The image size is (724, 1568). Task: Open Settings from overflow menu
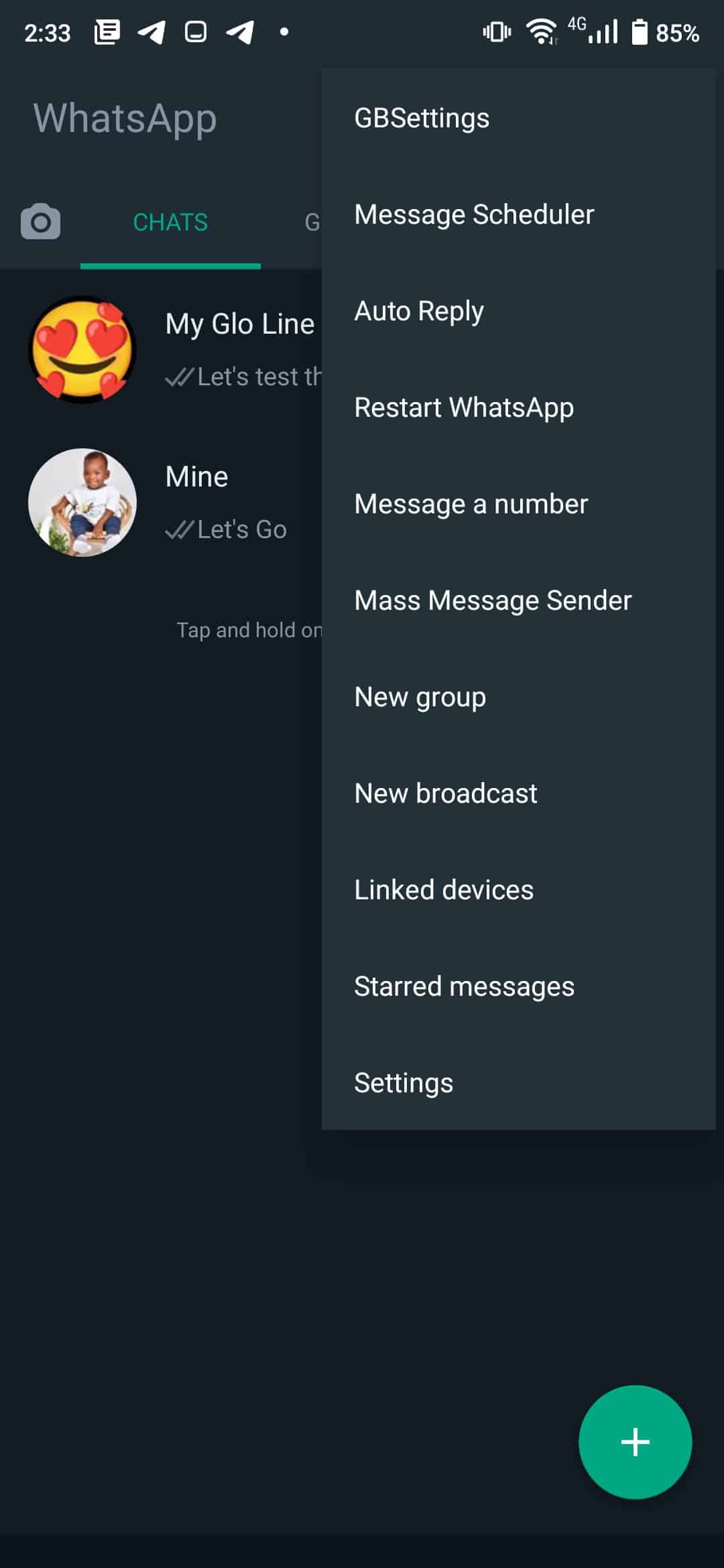404,1083
